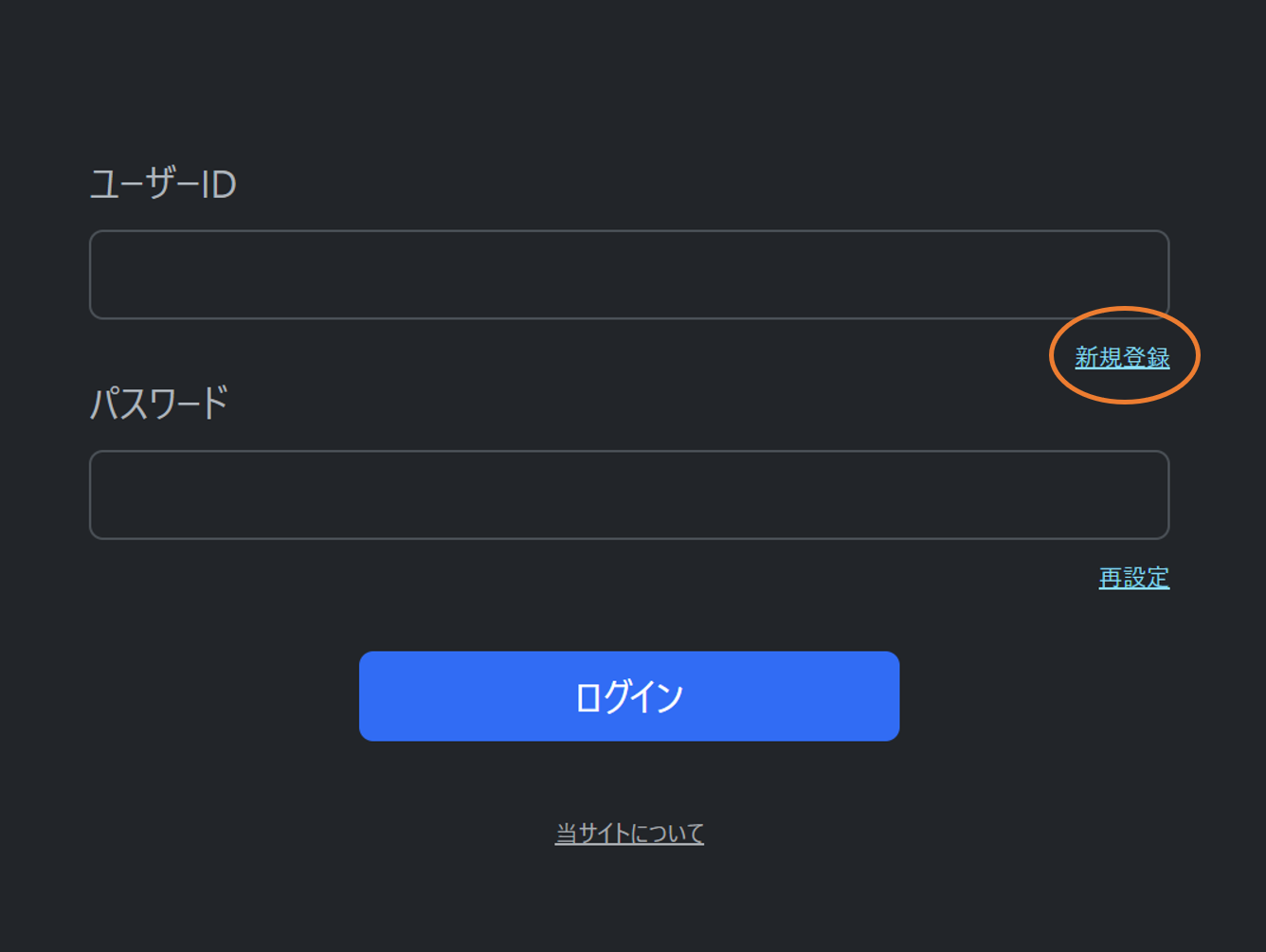Place cursor in the password entry field
The width and height of the screenshot is (1266, 952).
629,495
